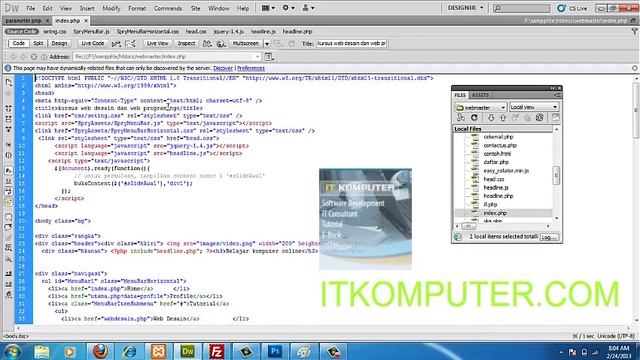Open the Modify menu
The image size is (640, 360).
click(111, 8)
